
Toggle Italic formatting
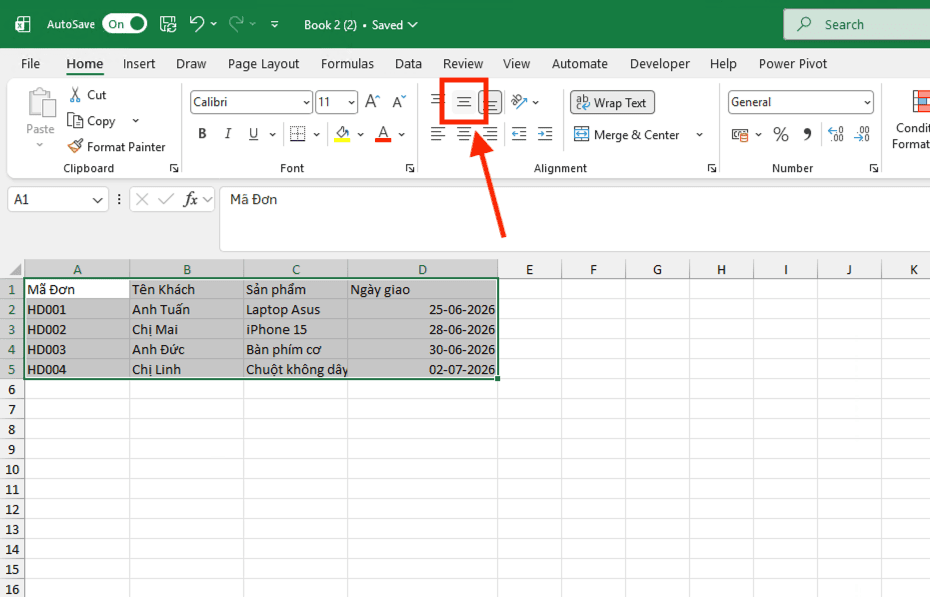pos(228,134)
